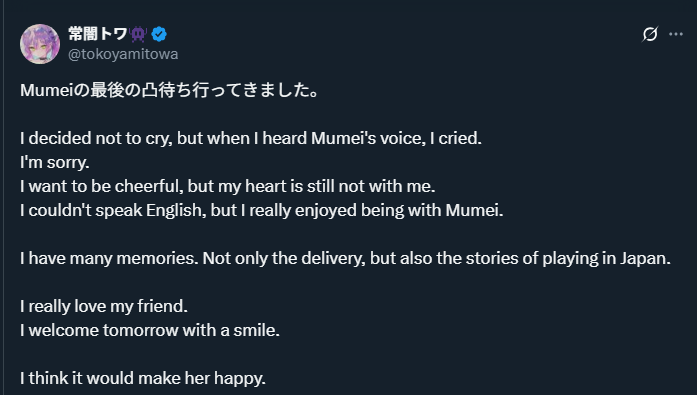
Task: Open the three-dot more options menu
Action: coord(676,34)
